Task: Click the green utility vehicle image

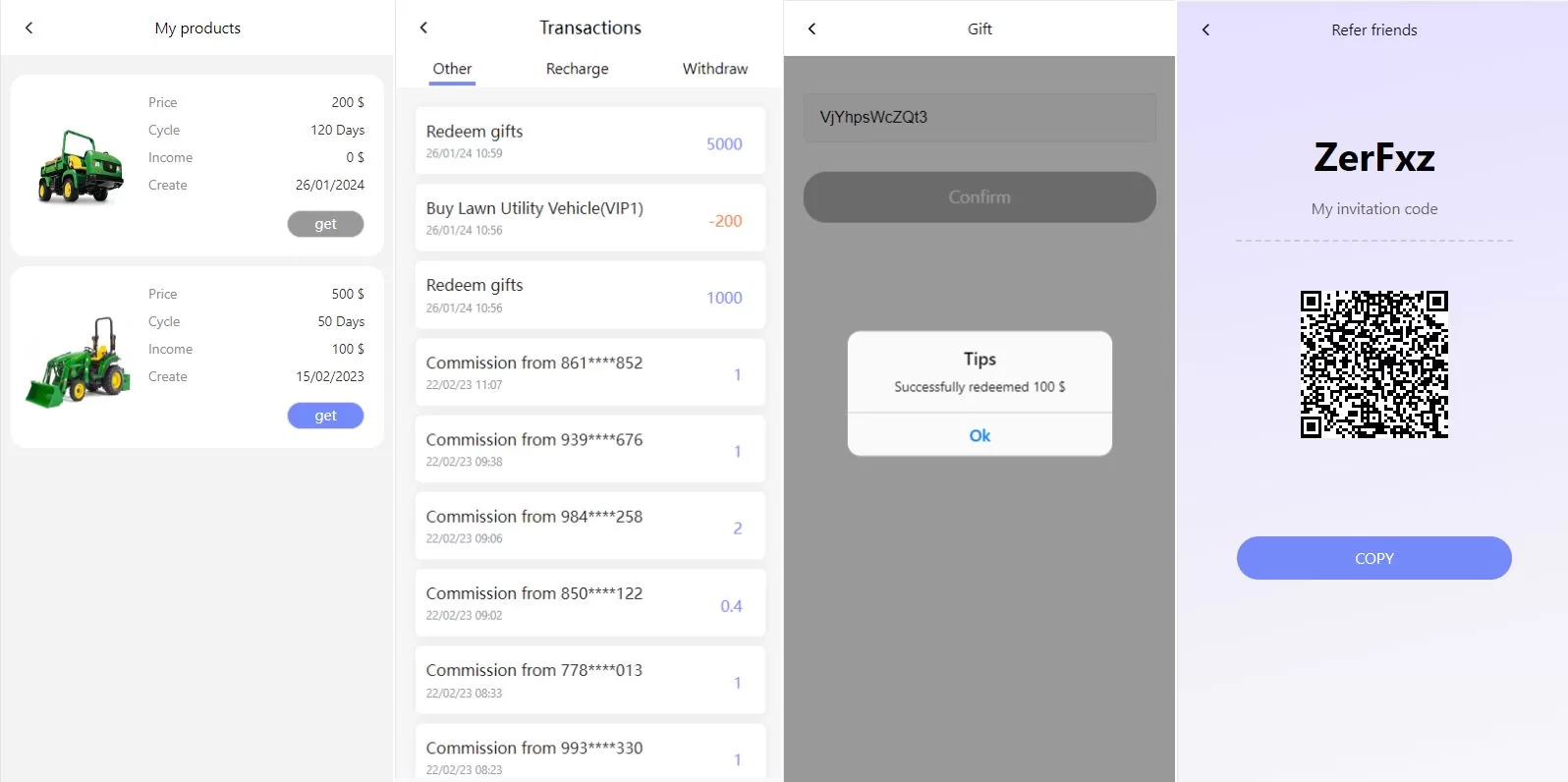Action: 80,166
